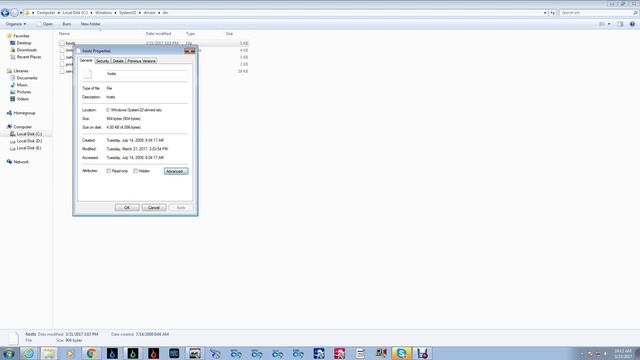Select Windows in the address breadcrumb
The height and width of the screenshot is (360, 640).
tap(103, 13)
